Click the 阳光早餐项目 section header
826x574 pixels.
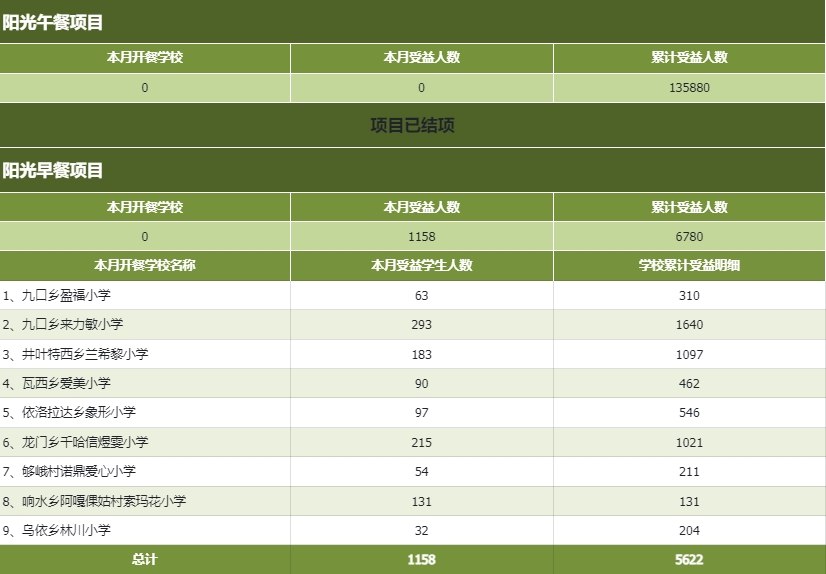click(x=53, y=171)
